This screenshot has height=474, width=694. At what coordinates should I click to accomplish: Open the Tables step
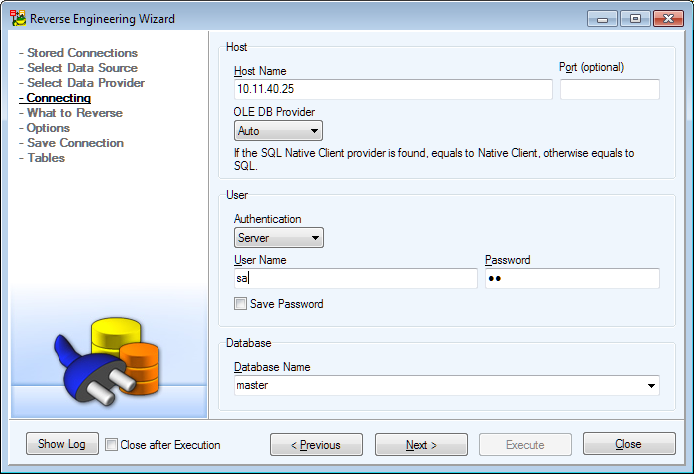click(x=46, y=158)
